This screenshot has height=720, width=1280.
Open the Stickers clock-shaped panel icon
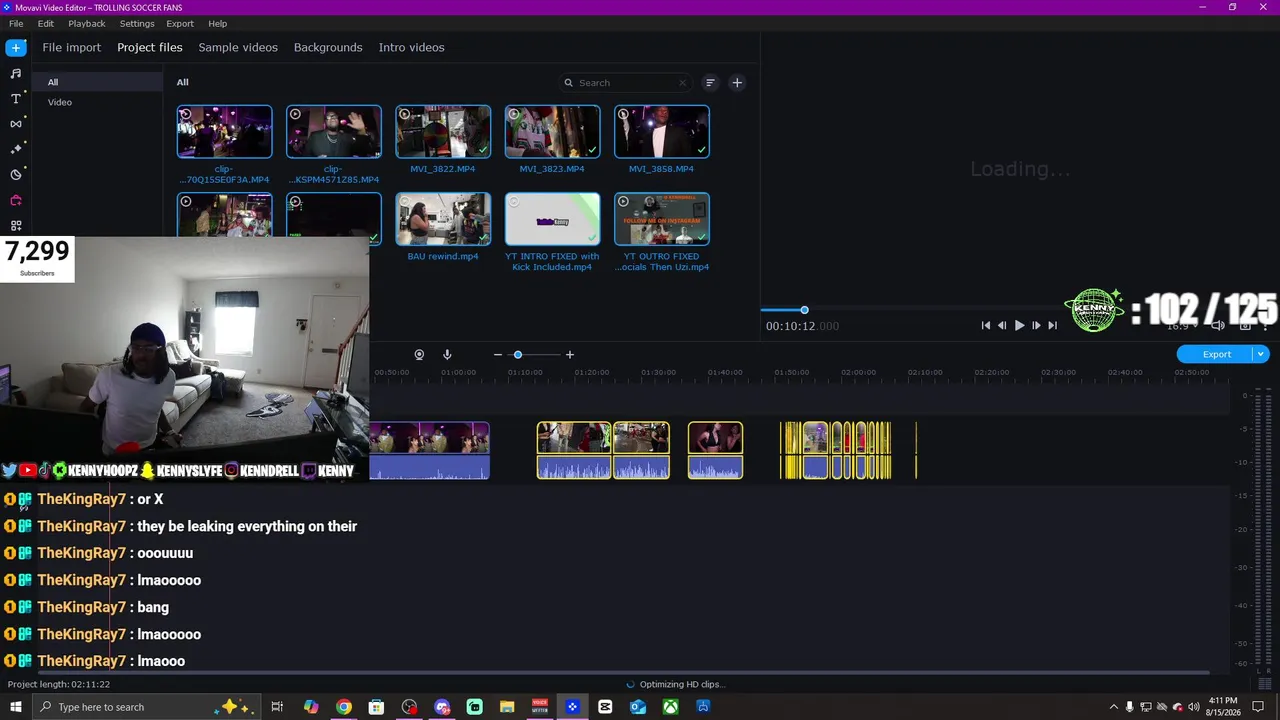(16, 175)
